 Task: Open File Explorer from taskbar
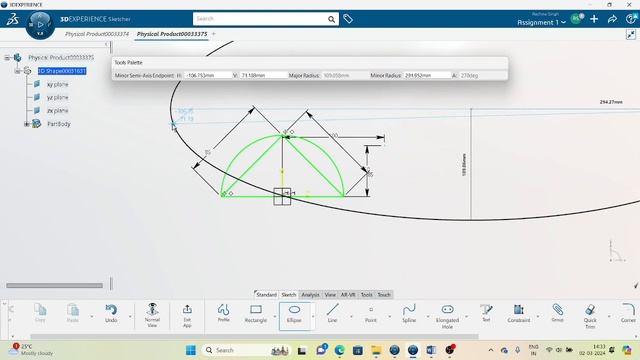coord(376,350)
